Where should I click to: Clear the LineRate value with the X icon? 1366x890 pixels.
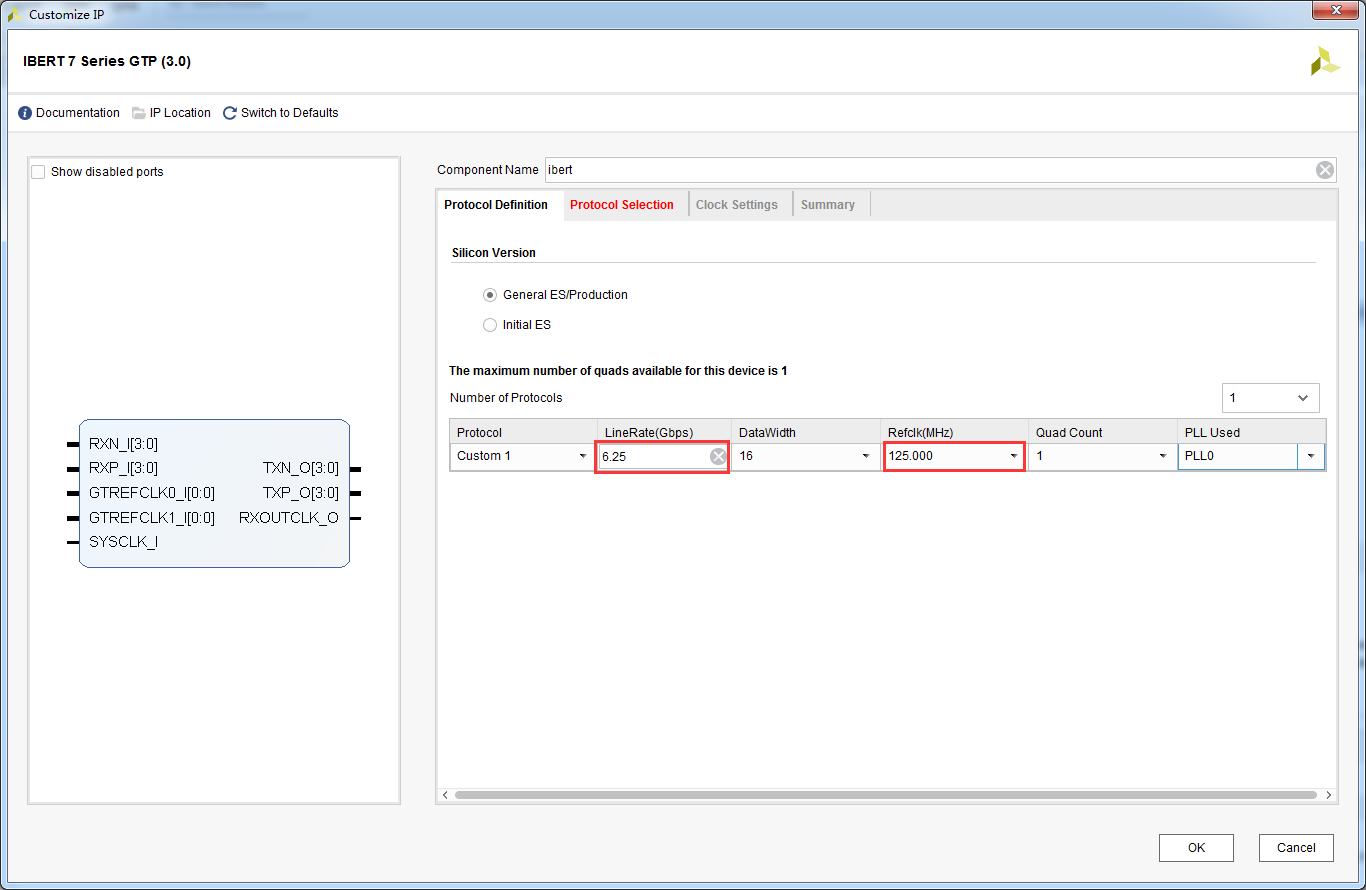(718, 456)
